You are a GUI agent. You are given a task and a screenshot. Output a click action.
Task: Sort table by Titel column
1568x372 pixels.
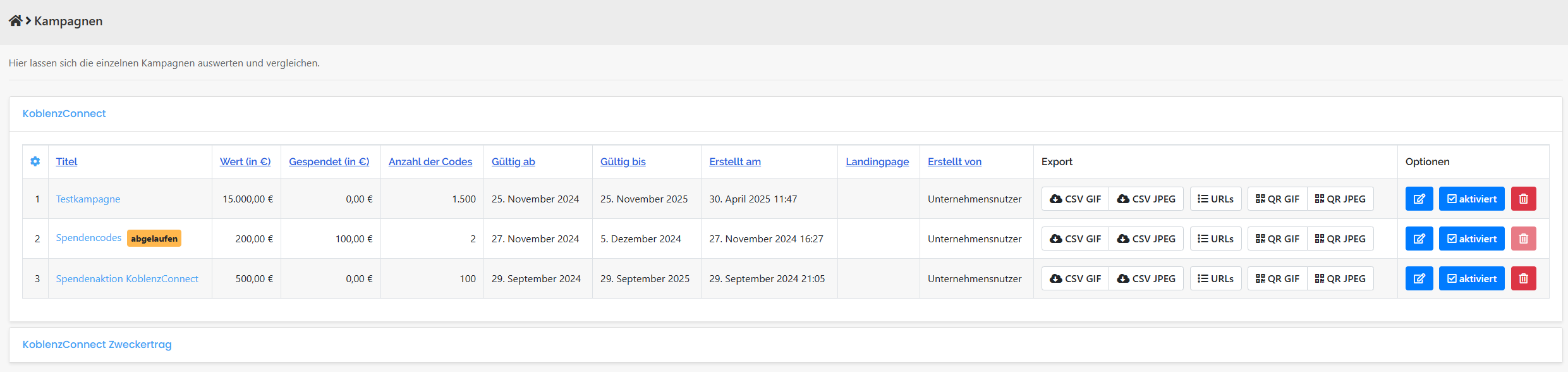66,161
